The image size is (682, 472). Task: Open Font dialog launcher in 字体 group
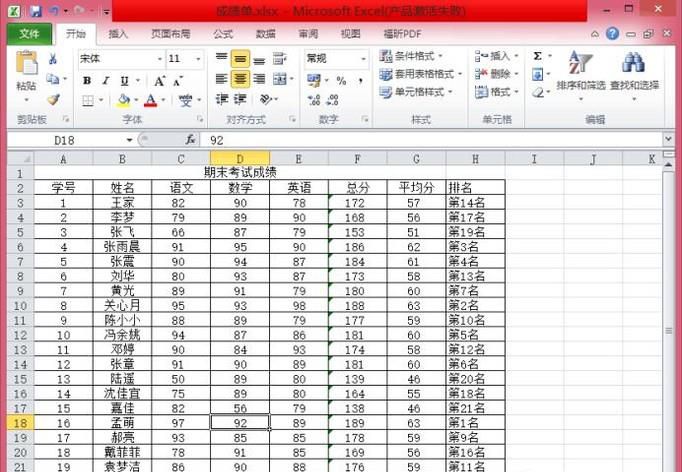[x=200, y=119]
